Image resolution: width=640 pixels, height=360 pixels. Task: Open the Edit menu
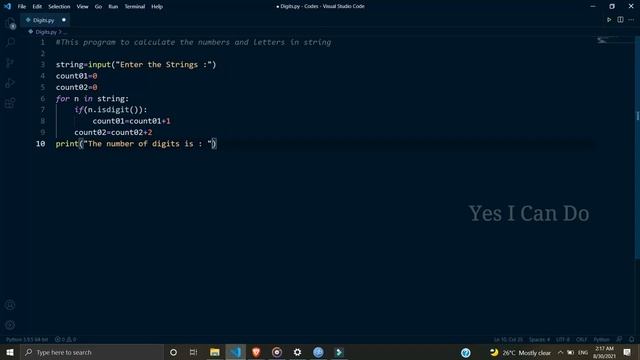point(37,7)
